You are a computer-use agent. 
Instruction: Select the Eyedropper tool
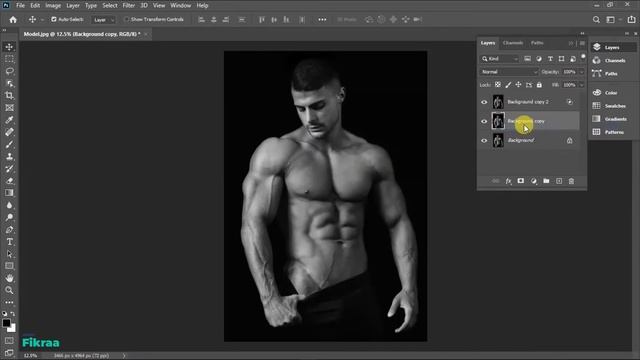pos(9,120)
